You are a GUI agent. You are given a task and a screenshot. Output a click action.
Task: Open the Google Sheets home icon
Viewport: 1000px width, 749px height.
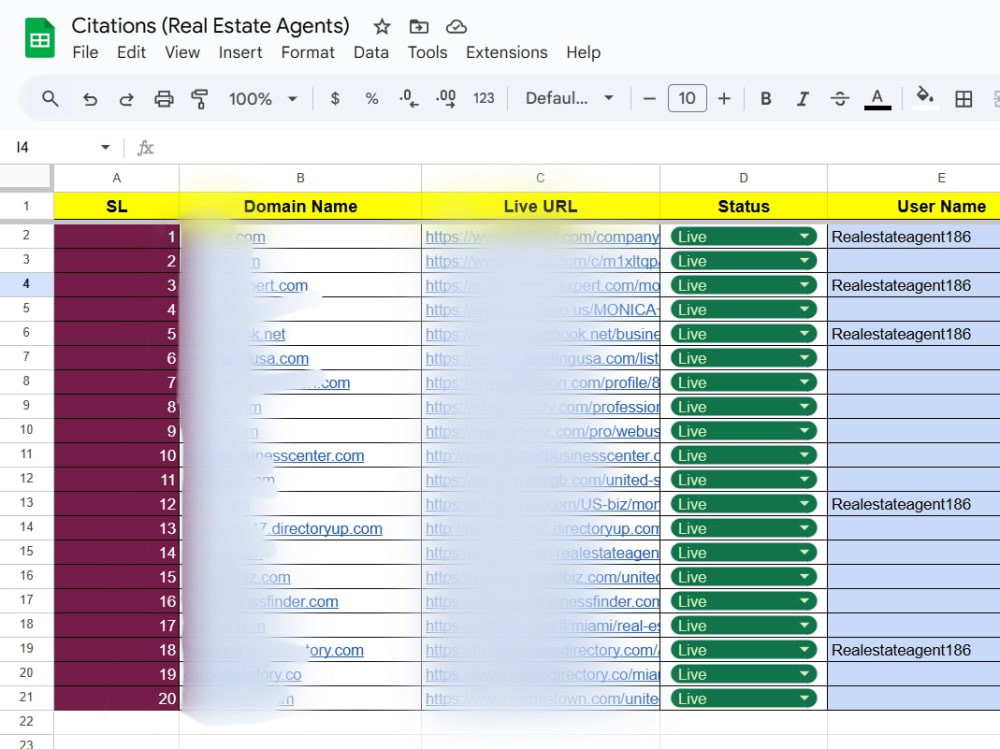(x=40, y=38)
